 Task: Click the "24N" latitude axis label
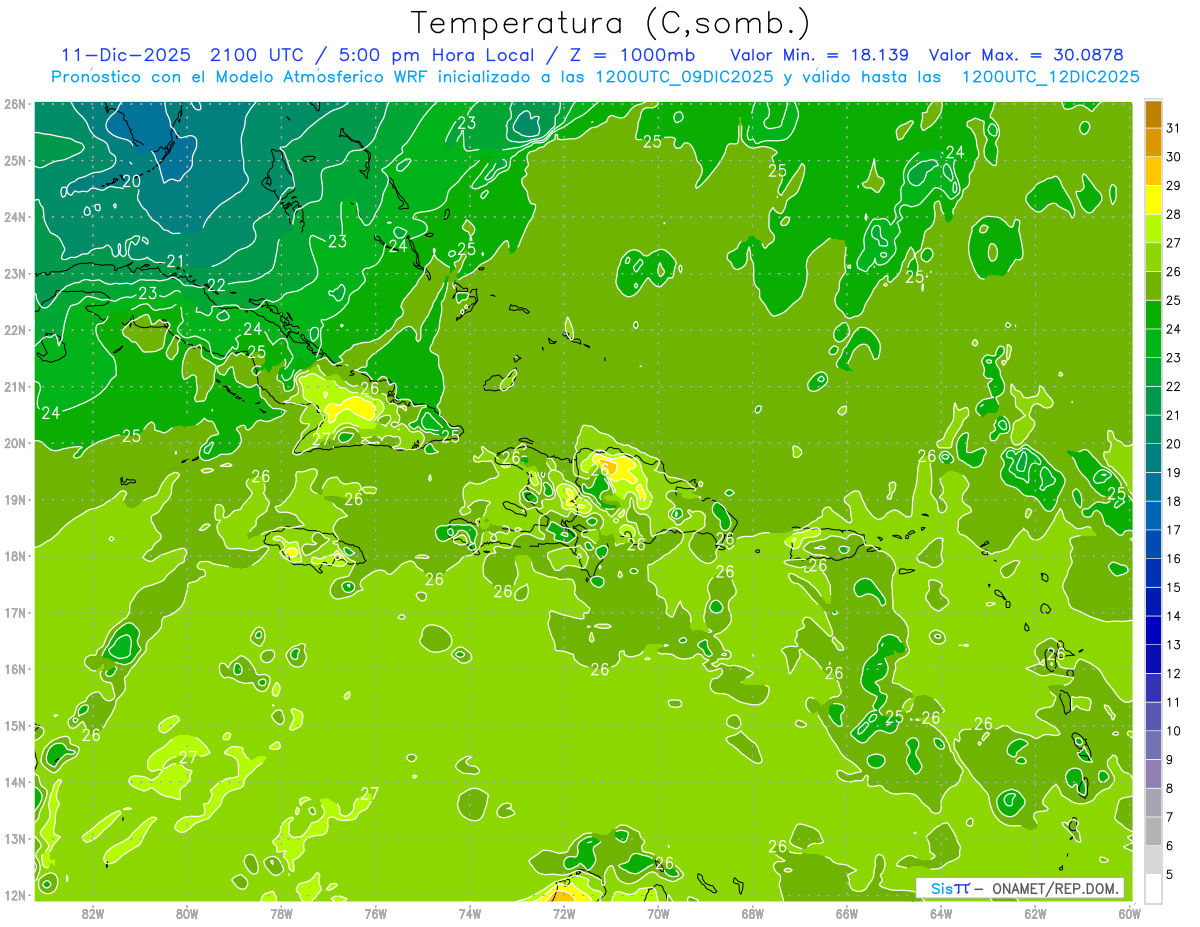coord(15,217)
